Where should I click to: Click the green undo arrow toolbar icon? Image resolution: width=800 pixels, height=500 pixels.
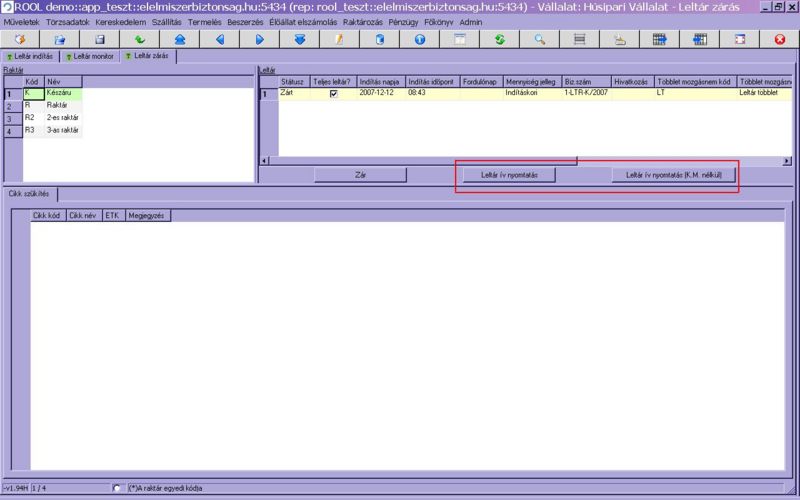(x=139, y=39)
